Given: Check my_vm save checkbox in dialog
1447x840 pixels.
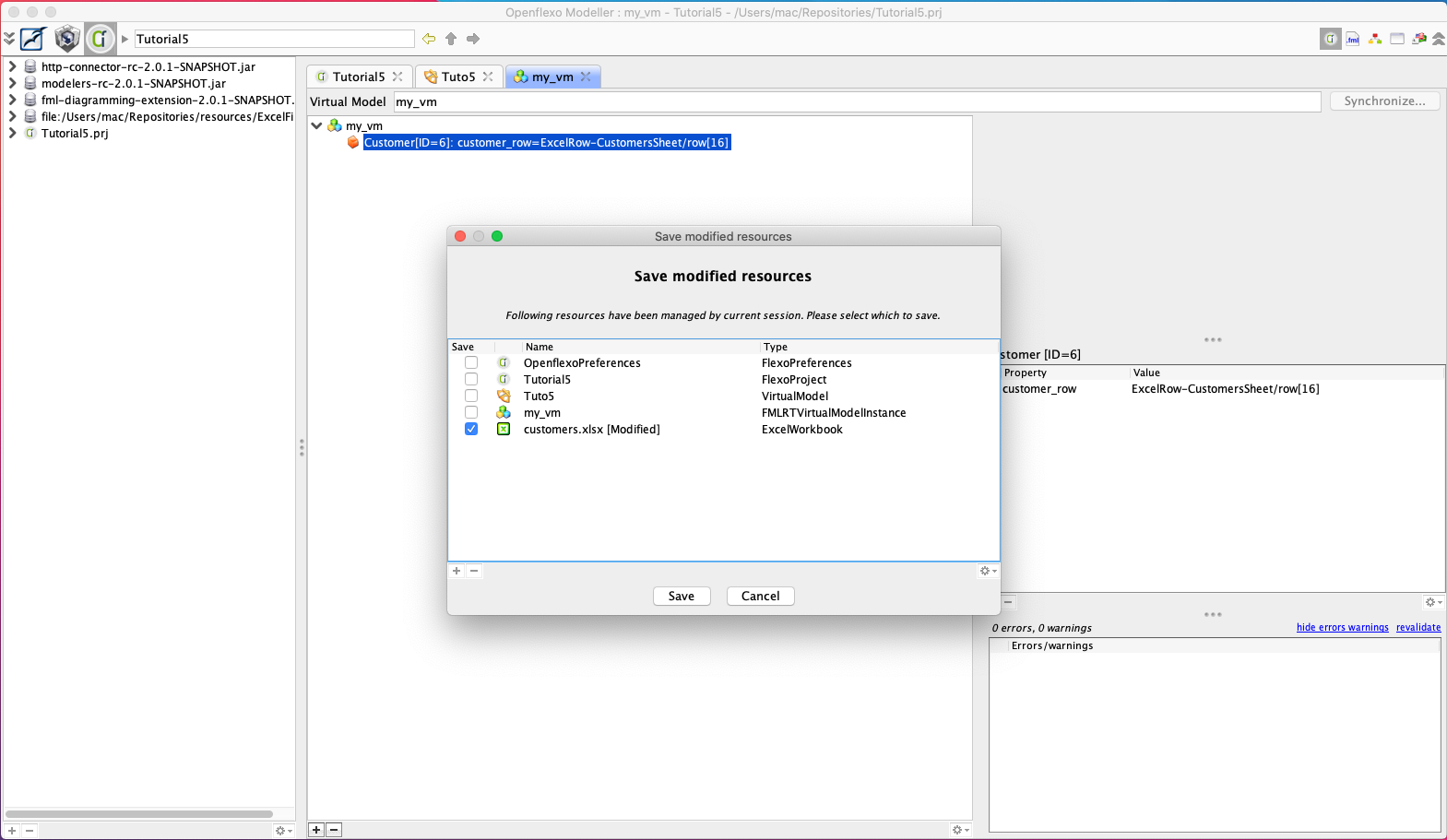Looking at the screenshot, I should 471,412.
